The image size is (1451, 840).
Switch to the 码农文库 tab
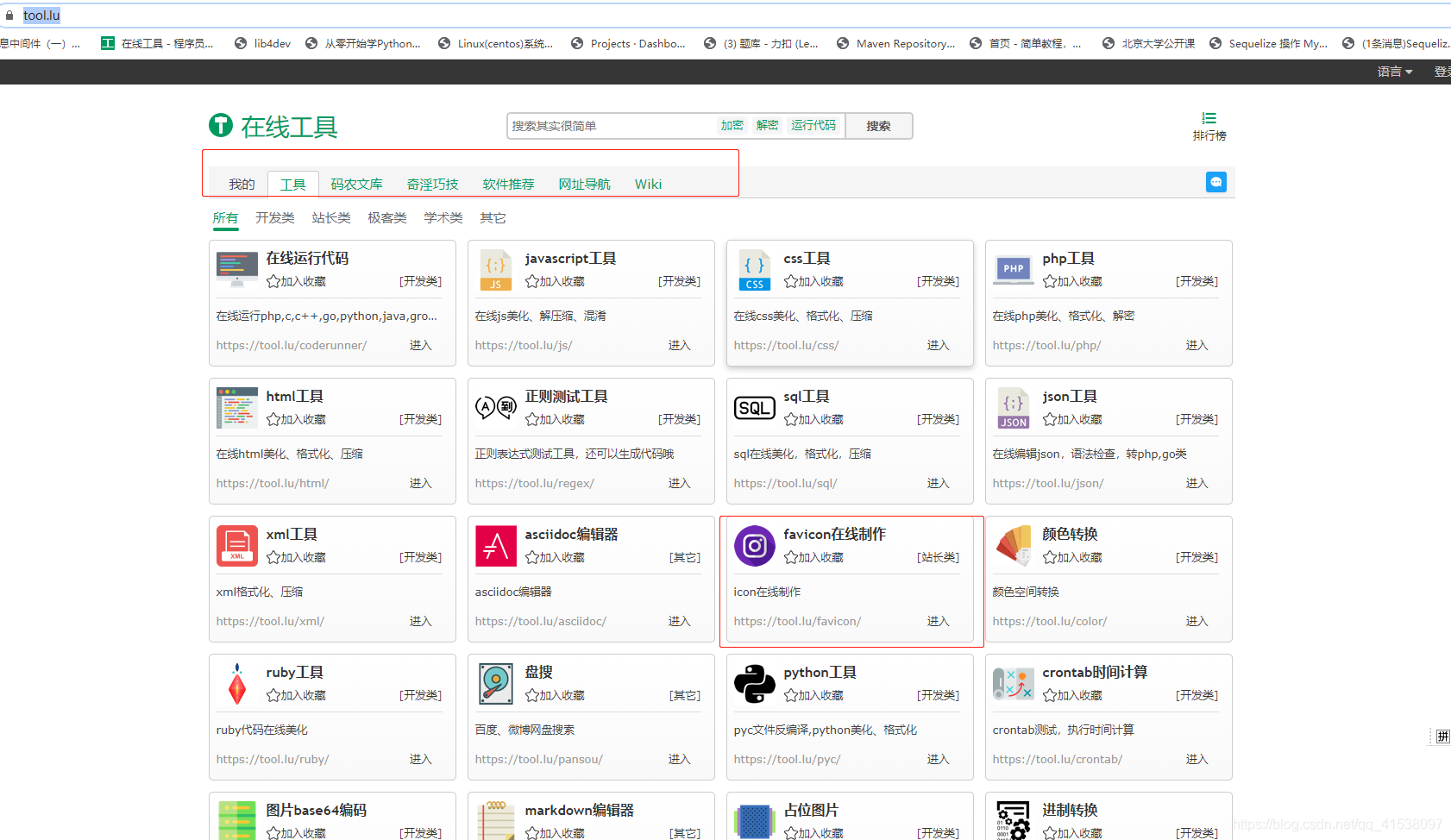tap(356, 185)
